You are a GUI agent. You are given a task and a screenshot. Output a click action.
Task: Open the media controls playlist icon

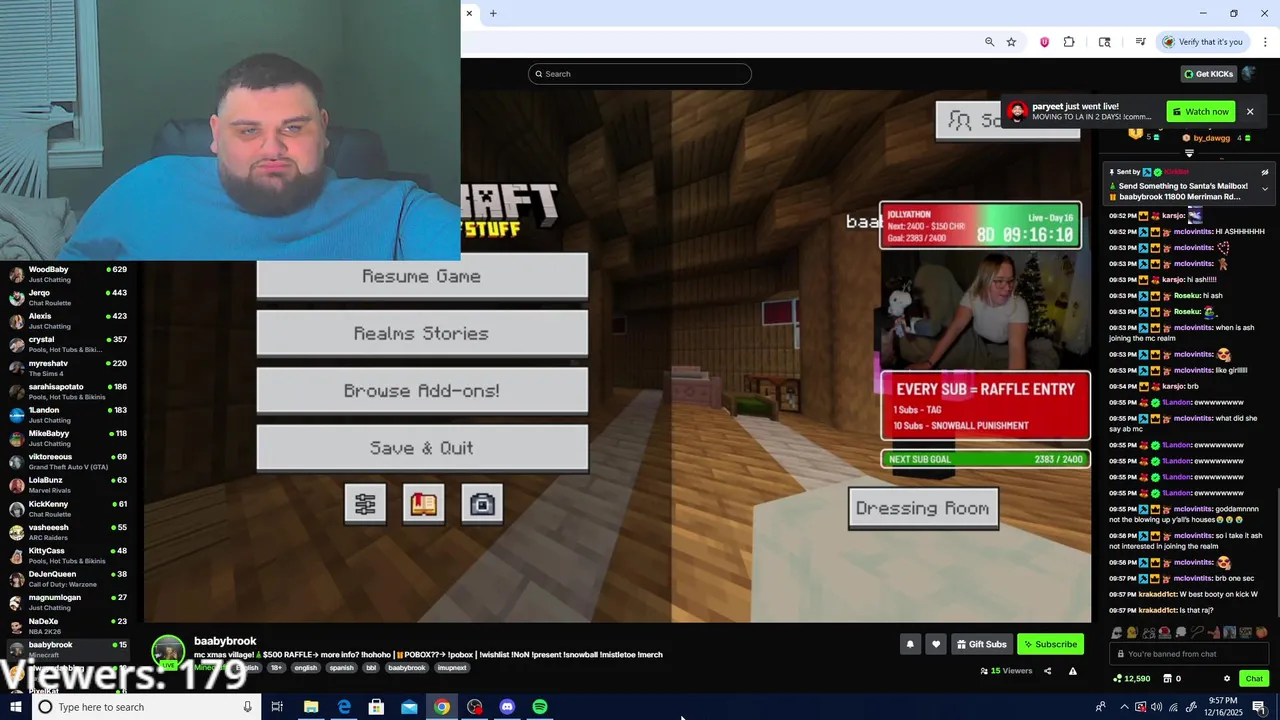click(1140, 42)
